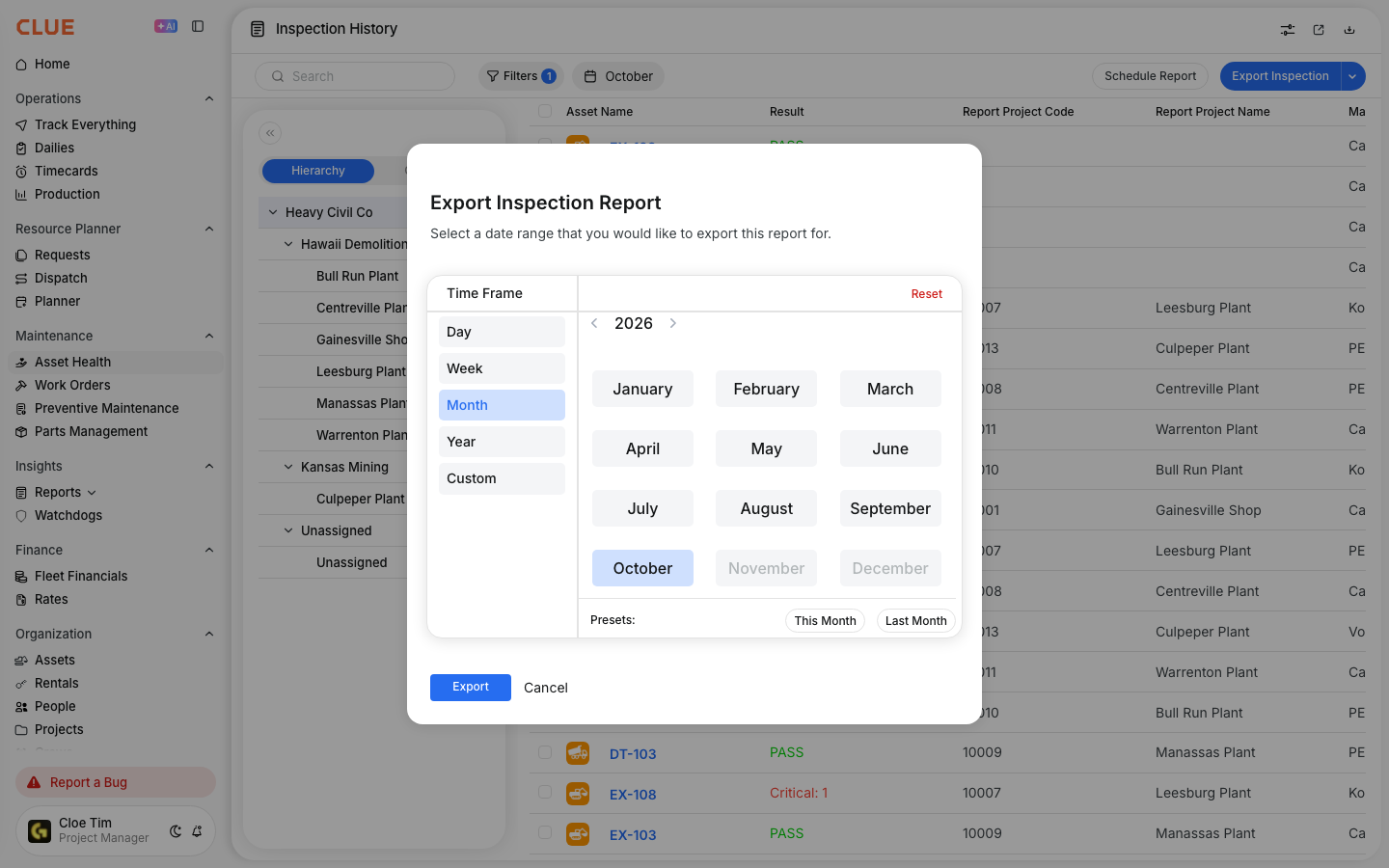Go to previous year in picker

pyautogui.click(x=594, y=323)
